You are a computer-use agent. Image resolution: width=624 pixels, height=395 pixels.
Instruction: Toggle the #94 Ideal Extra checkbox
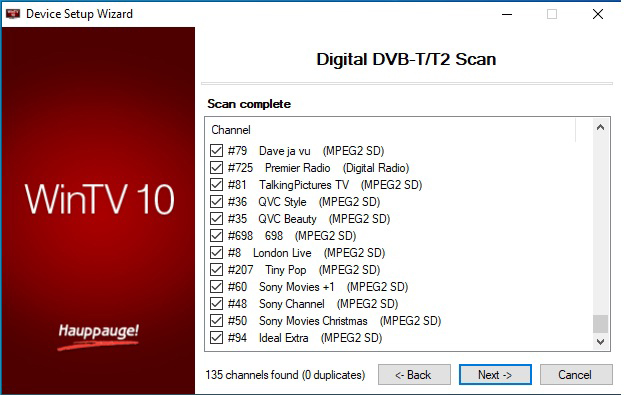(x=216, y=338)
